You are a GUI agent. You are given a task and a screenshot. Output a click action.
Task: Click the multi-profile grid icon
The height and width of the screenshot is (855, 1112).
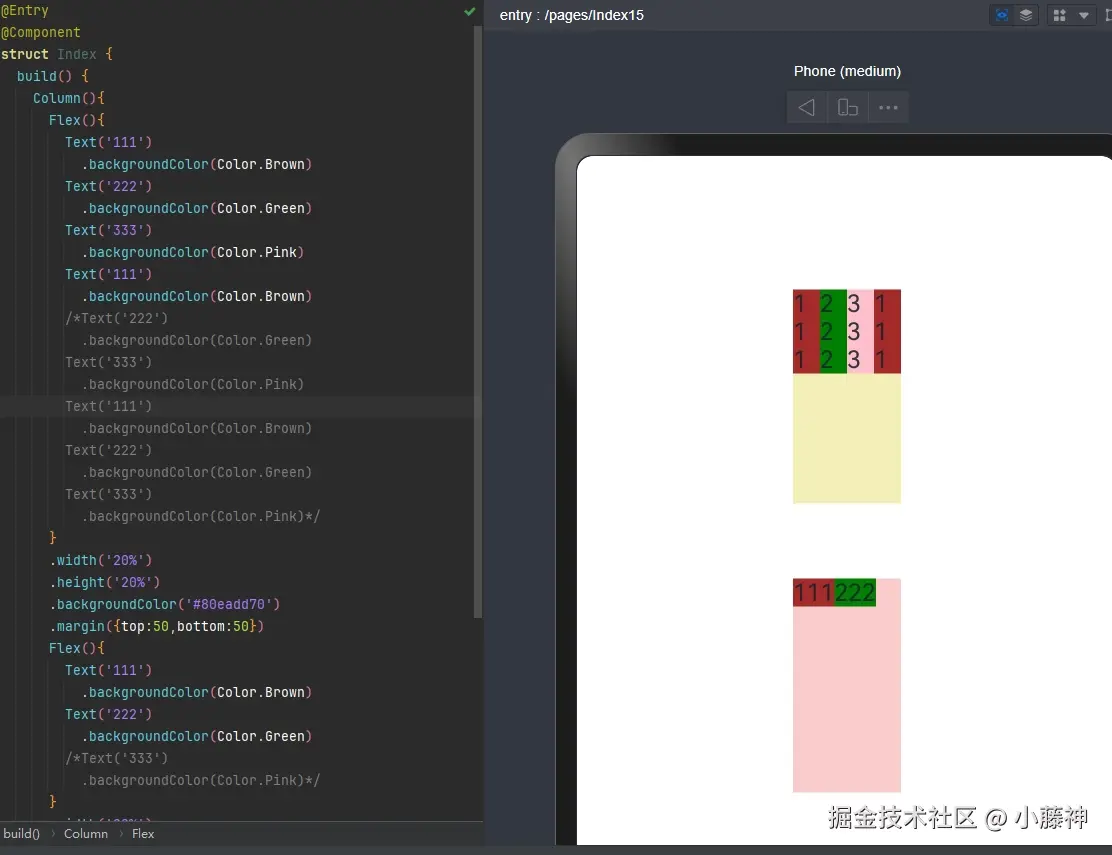click(x=1060, y=15)
